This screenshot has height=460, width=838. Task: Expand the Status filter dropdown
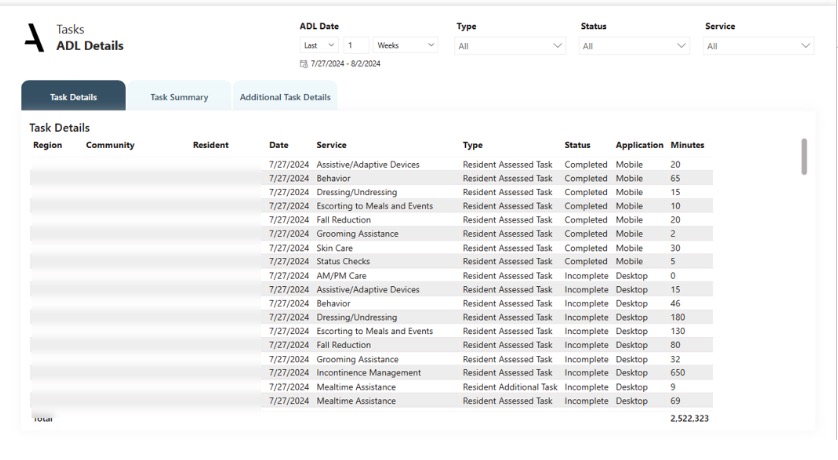tap(634, 46)
